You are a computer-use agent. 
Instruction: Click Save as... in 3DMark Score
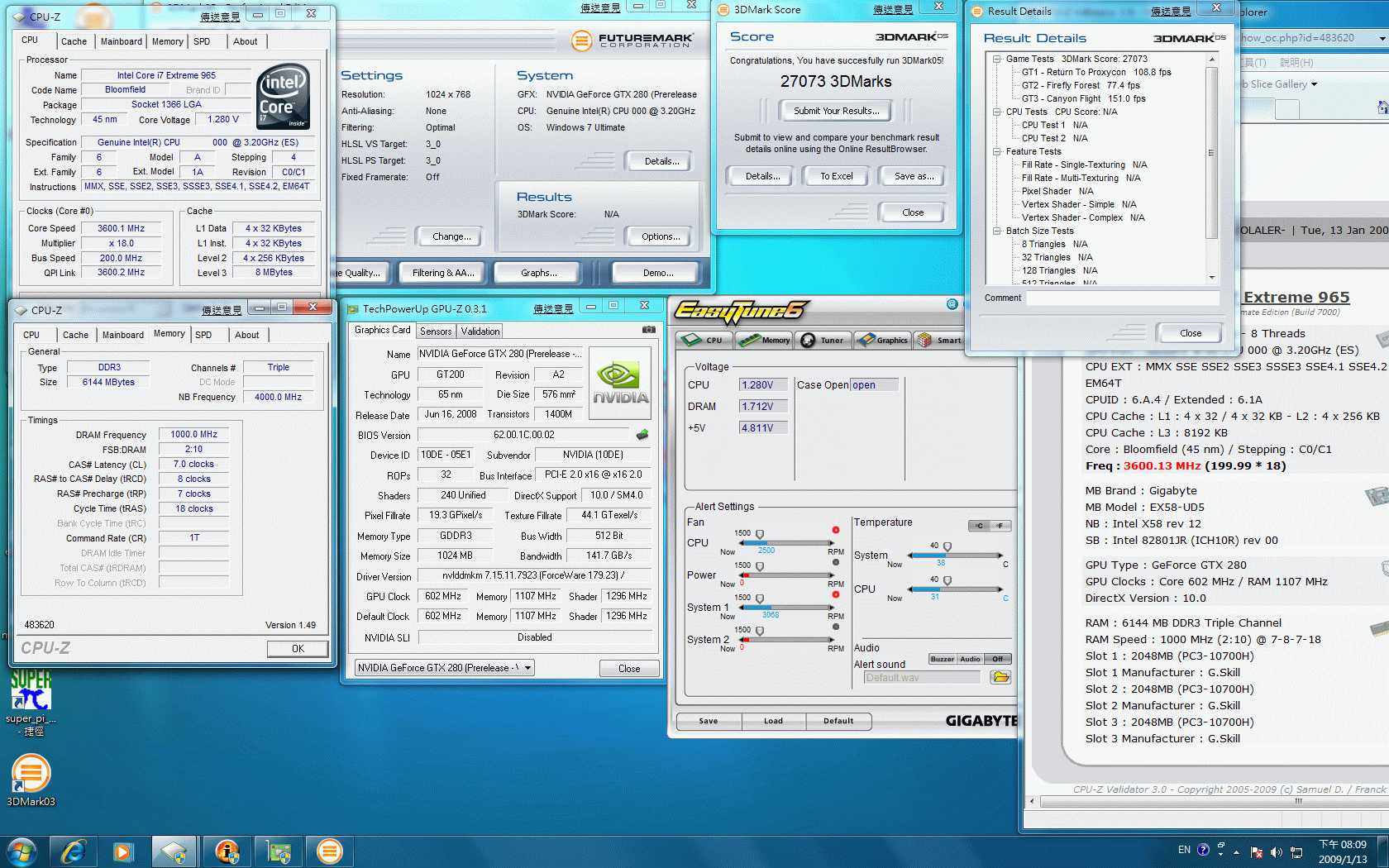coord(914,176)
